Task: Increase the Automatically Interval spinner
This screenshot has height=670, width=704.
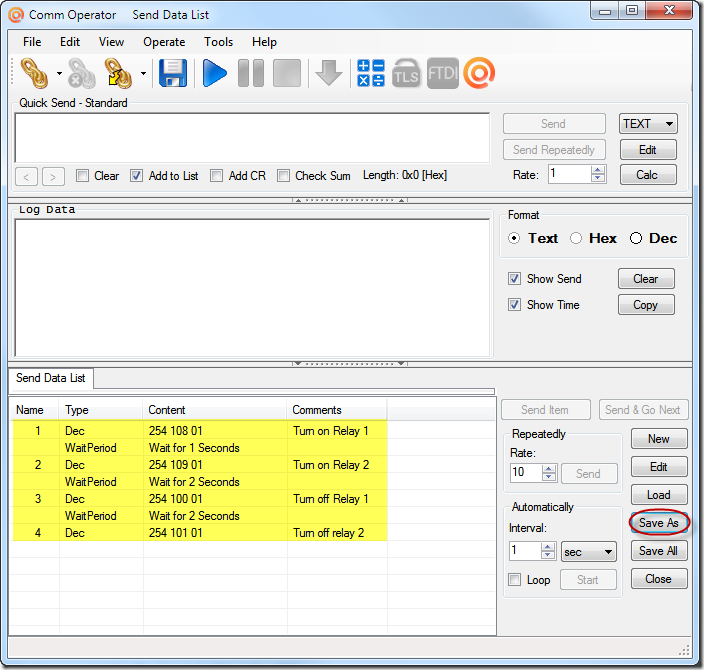Action: [548, 547]
